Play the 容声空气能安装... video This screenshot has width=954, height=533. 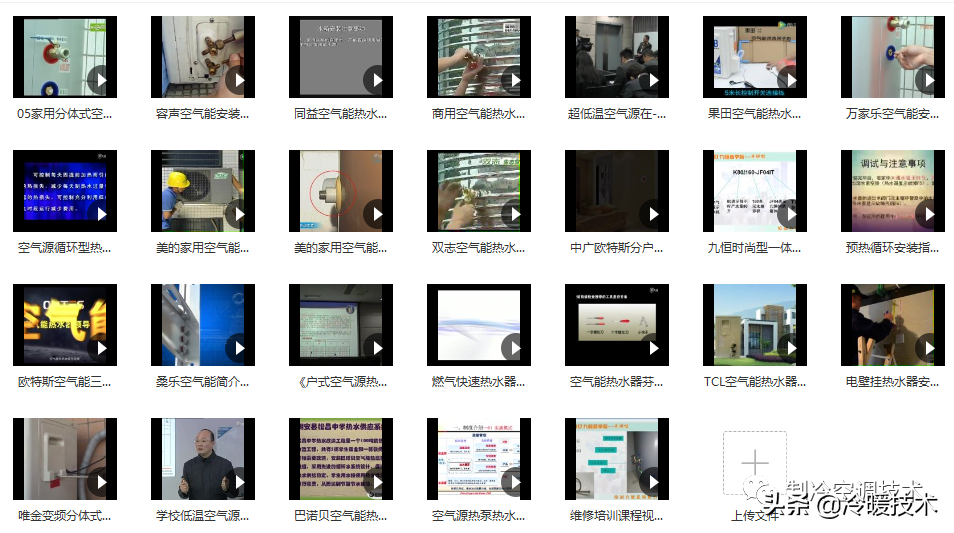[x=238, y=80]
